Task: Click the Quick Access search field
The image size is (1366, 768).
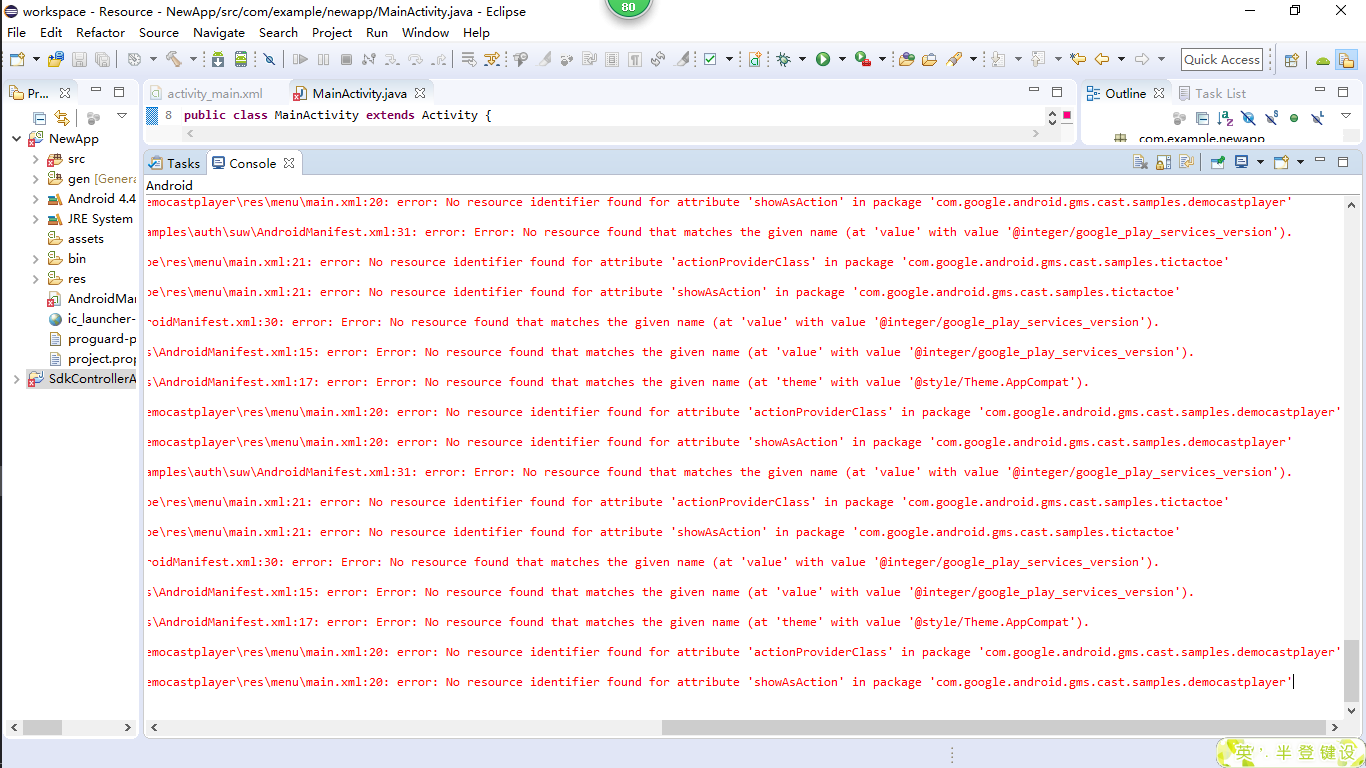Action: 1222,59
